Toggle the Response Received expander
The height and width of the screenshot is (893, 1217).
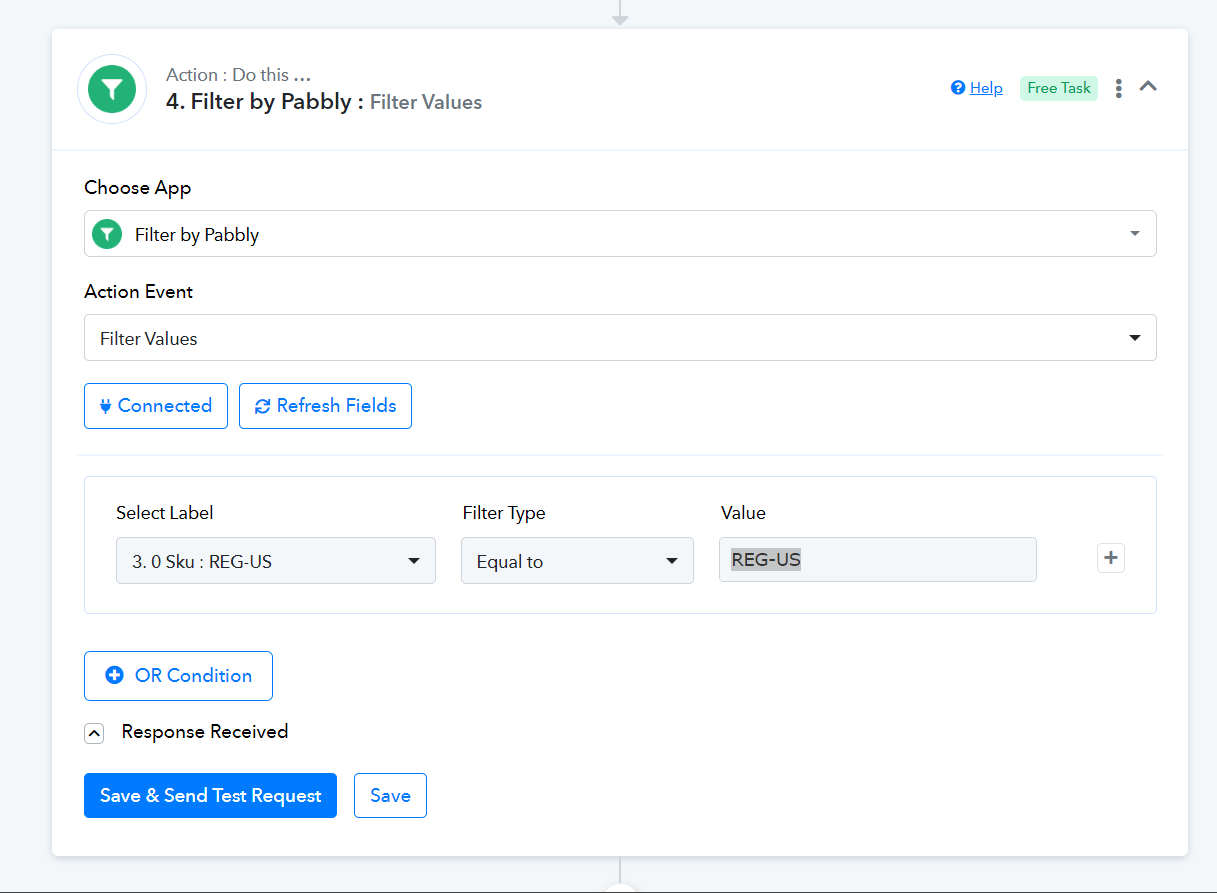94,733
